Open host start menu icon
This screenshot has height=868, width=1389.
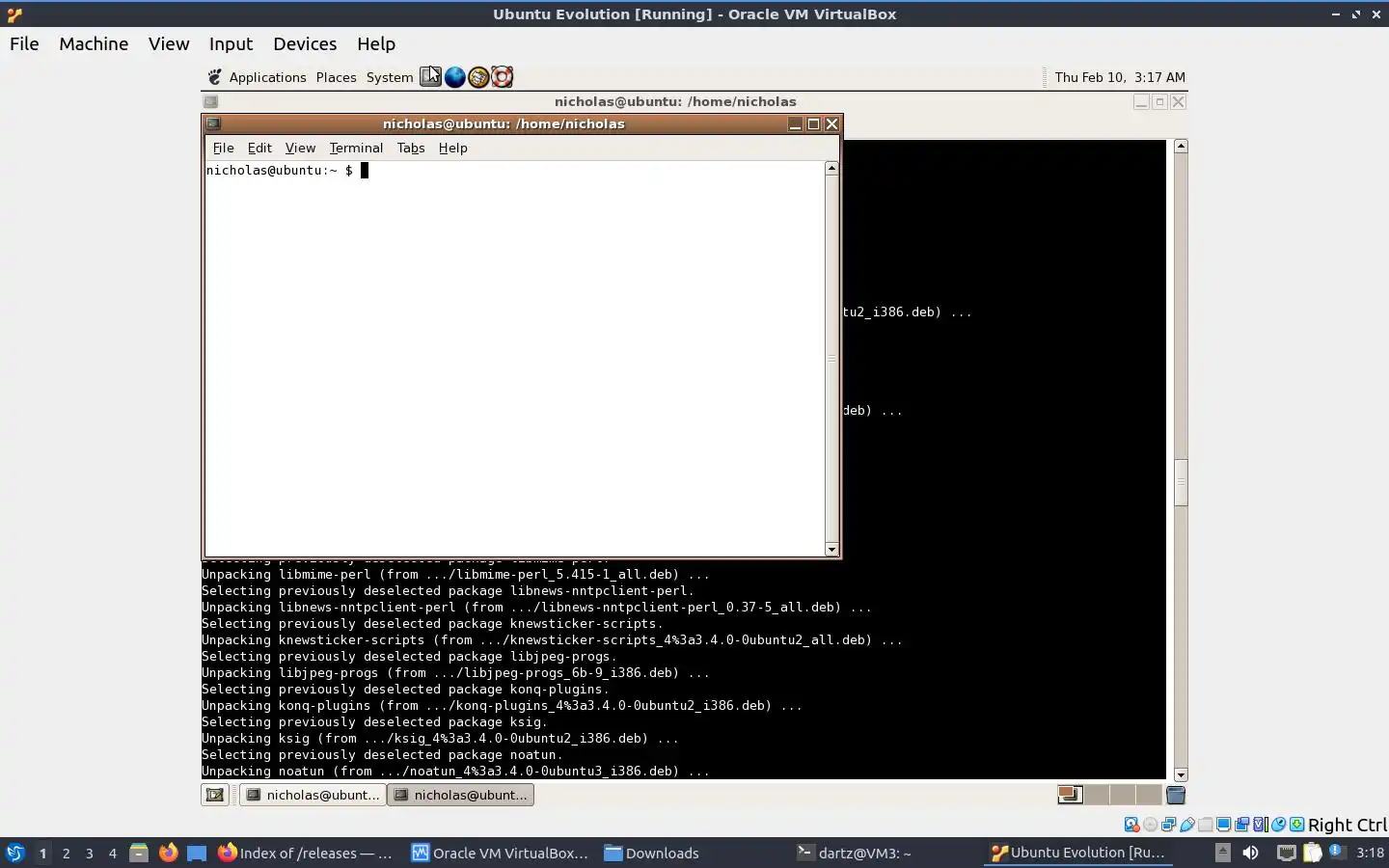14,853
